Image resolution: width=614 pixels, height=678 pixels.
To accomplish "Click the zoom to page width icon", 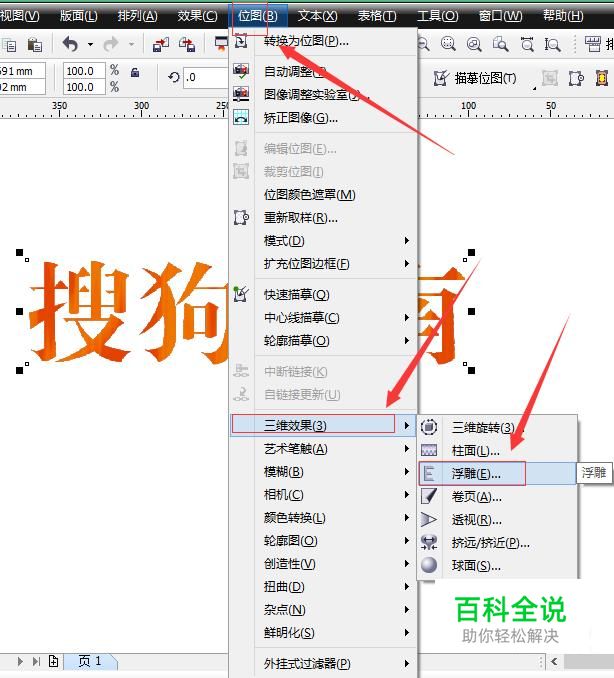I will [527, 44].
